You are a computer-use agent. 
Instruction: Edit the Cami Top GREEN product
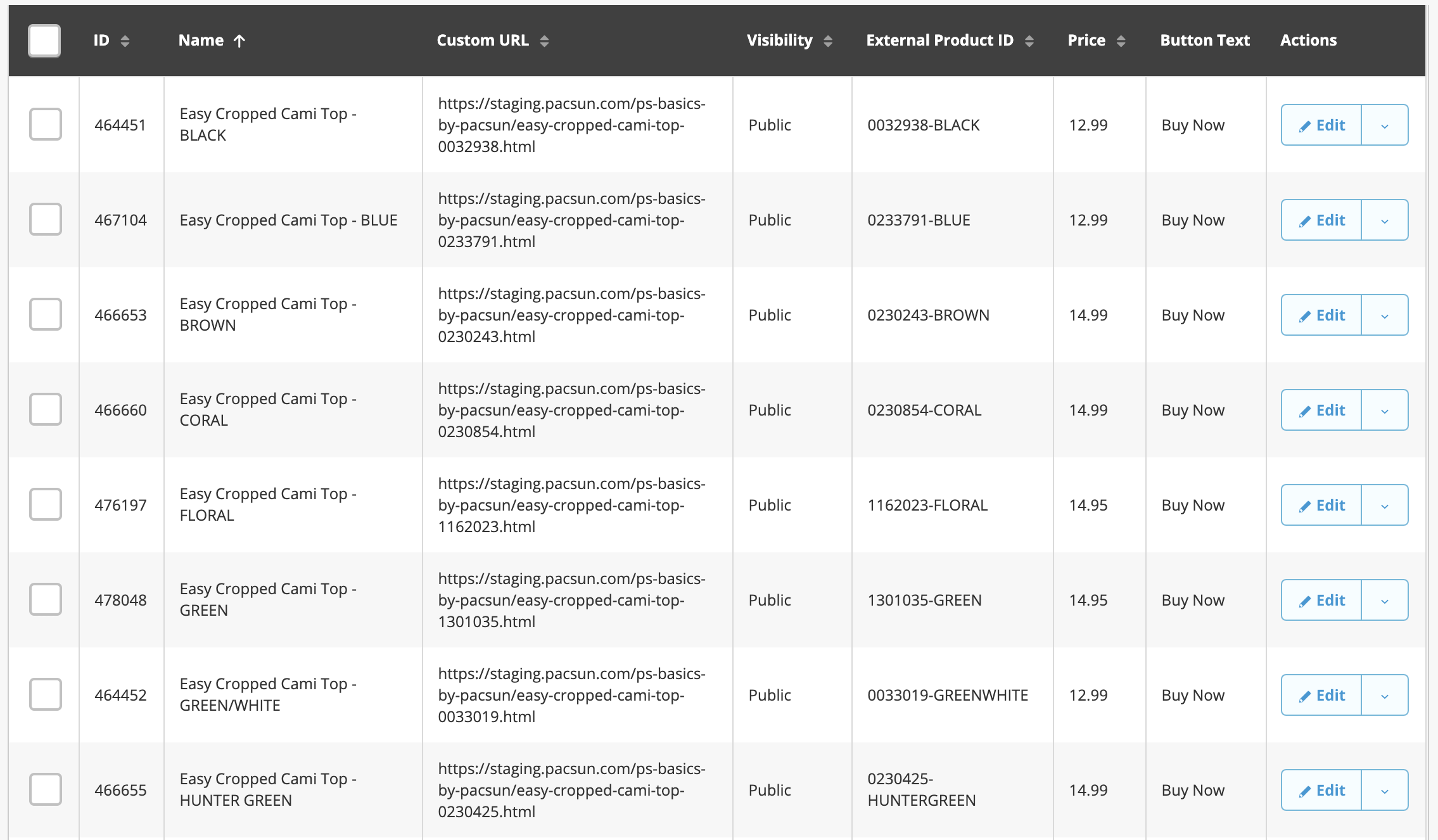(x=1321, y=600)
